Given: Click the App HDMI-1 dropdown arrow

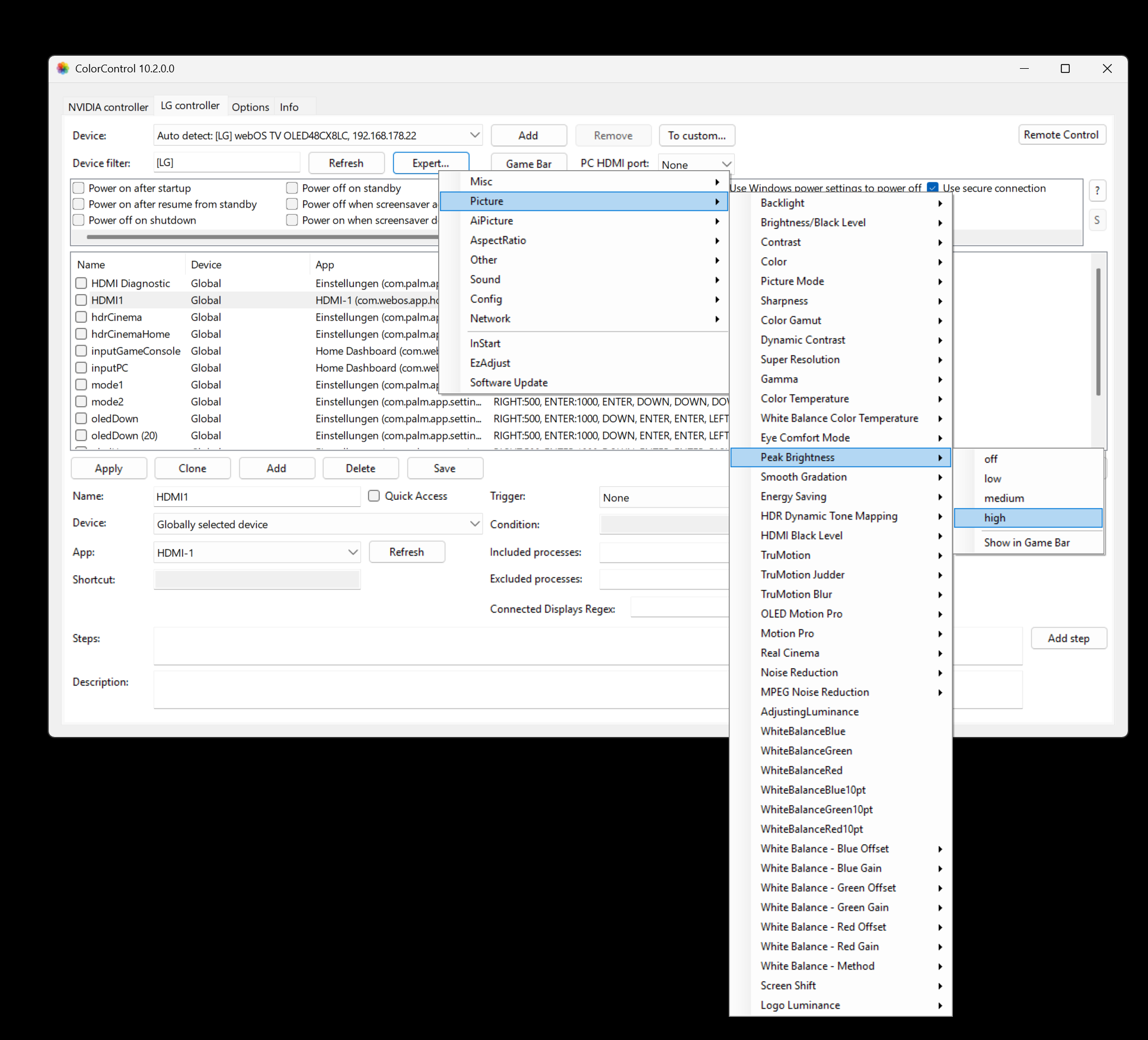Looking at the screenshot, I should [353, 553].
